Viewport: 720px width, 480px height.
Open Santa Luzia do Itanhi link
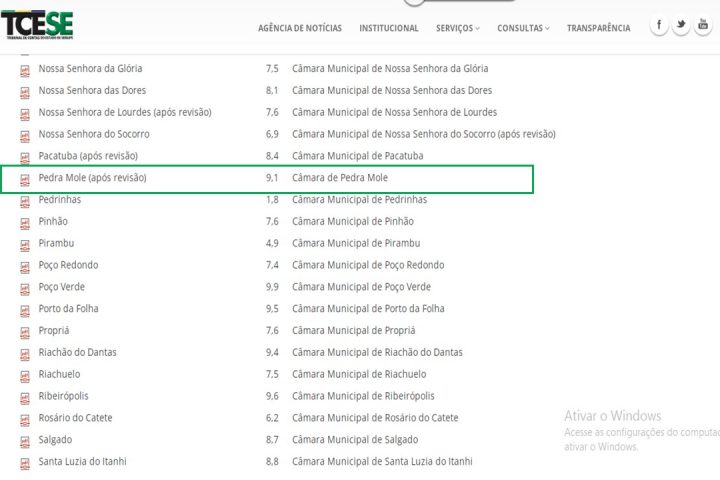(82, 462)
